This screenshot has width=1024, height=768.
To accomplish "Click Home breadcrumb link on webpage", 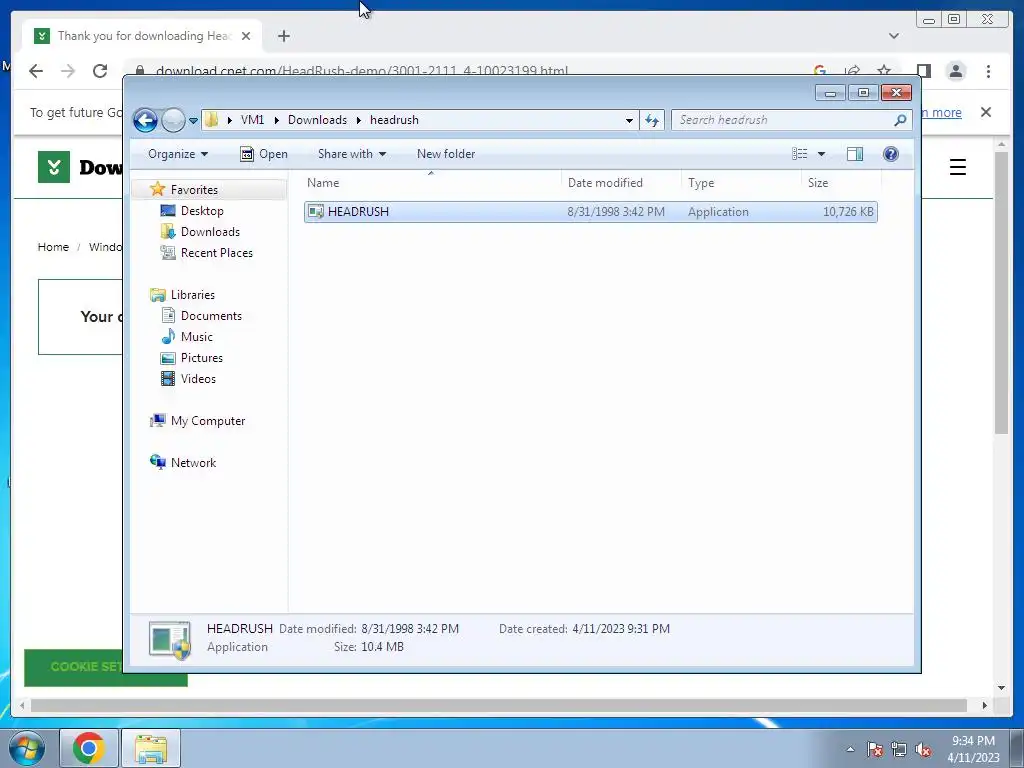I will click(x=53, y=247).
